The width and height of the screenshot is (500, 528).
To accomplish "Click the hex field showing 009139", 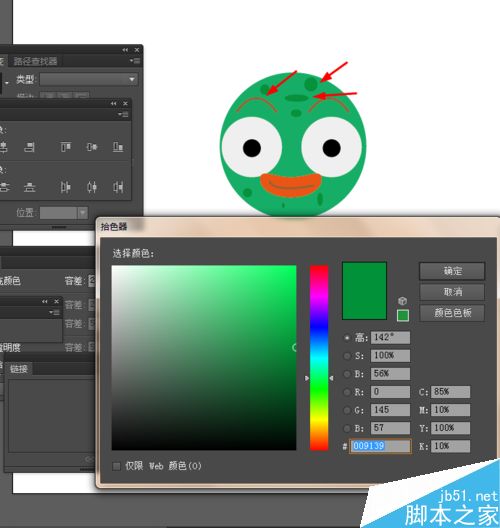I will (380, 446).
